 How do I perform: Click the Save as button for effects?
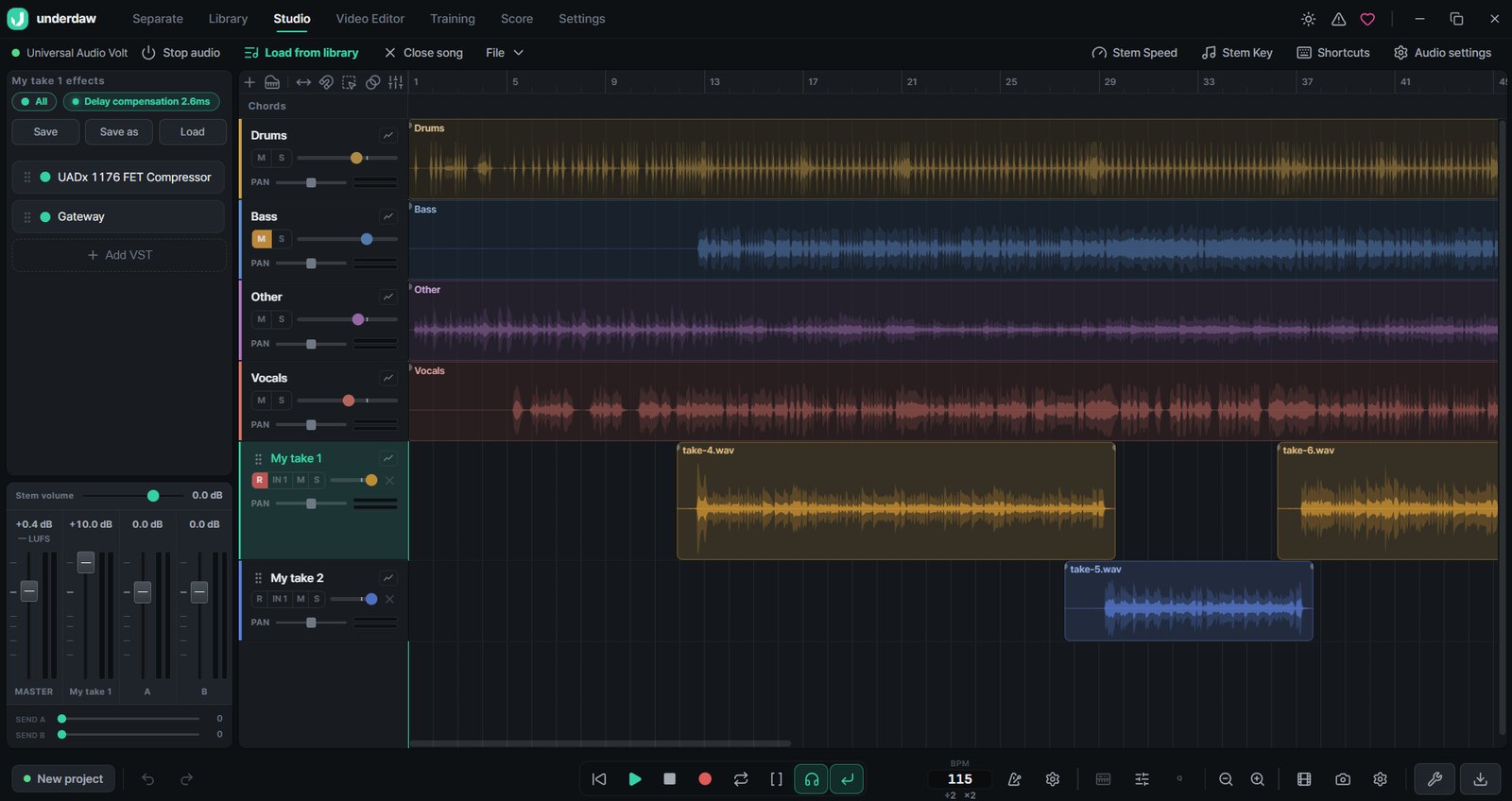(119, 132)
